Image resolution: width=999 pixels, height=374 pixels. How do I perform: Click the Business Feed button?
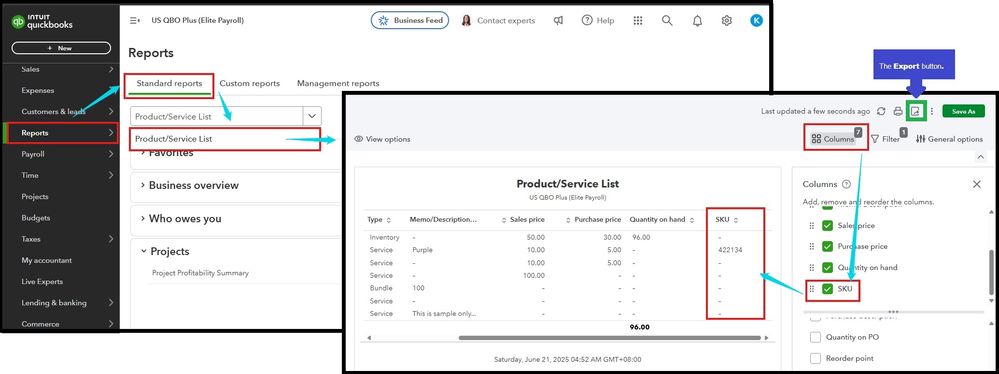click(x=410, y=20)
